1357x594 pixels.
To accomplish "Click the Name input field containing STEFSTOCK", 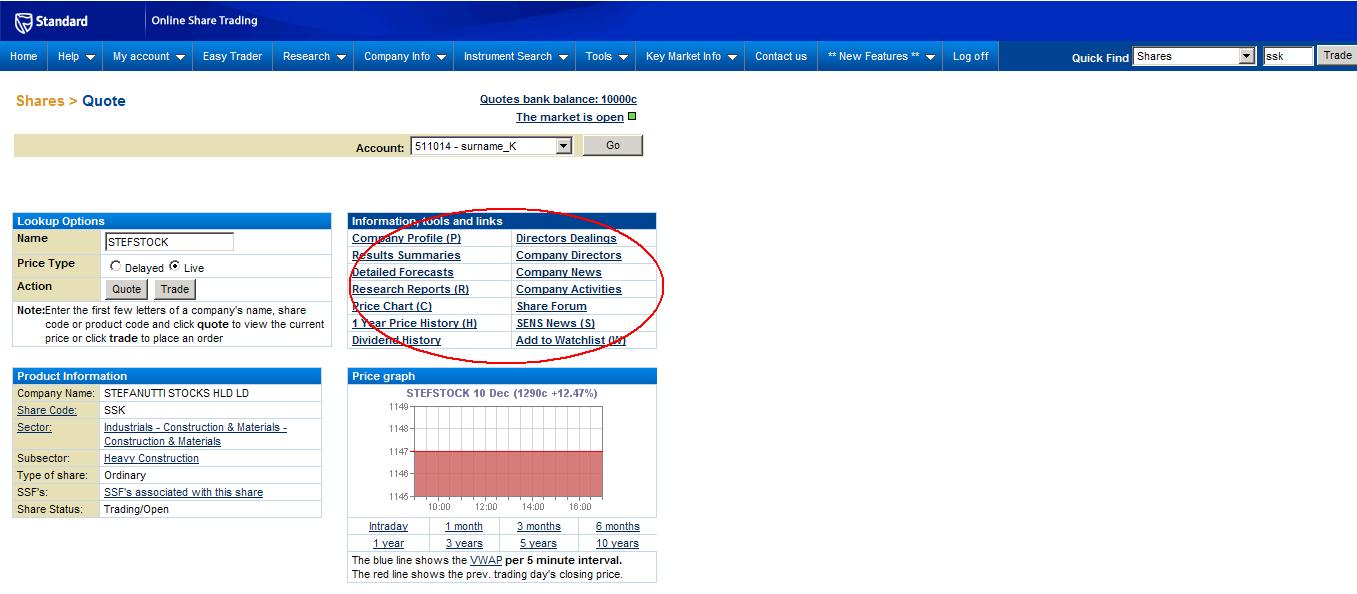I will (x=169, y=242).
